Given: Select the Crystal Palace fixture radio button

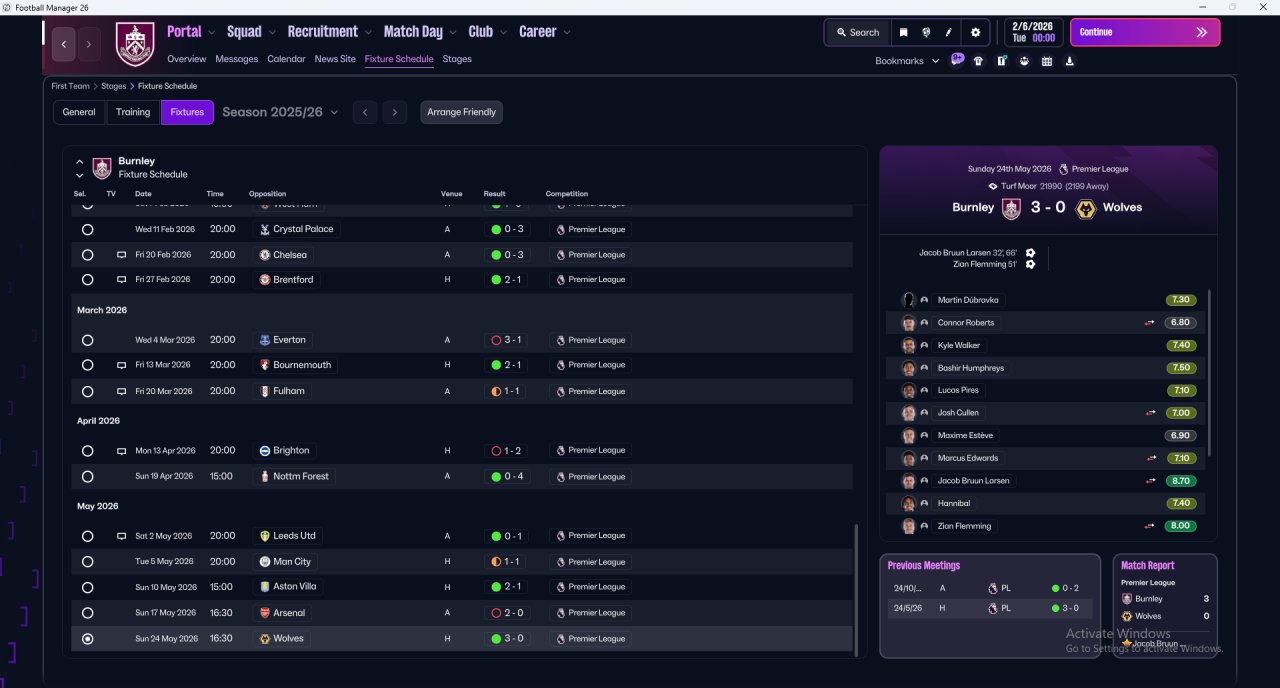Looking at the screenshot, I should (88, 229).
